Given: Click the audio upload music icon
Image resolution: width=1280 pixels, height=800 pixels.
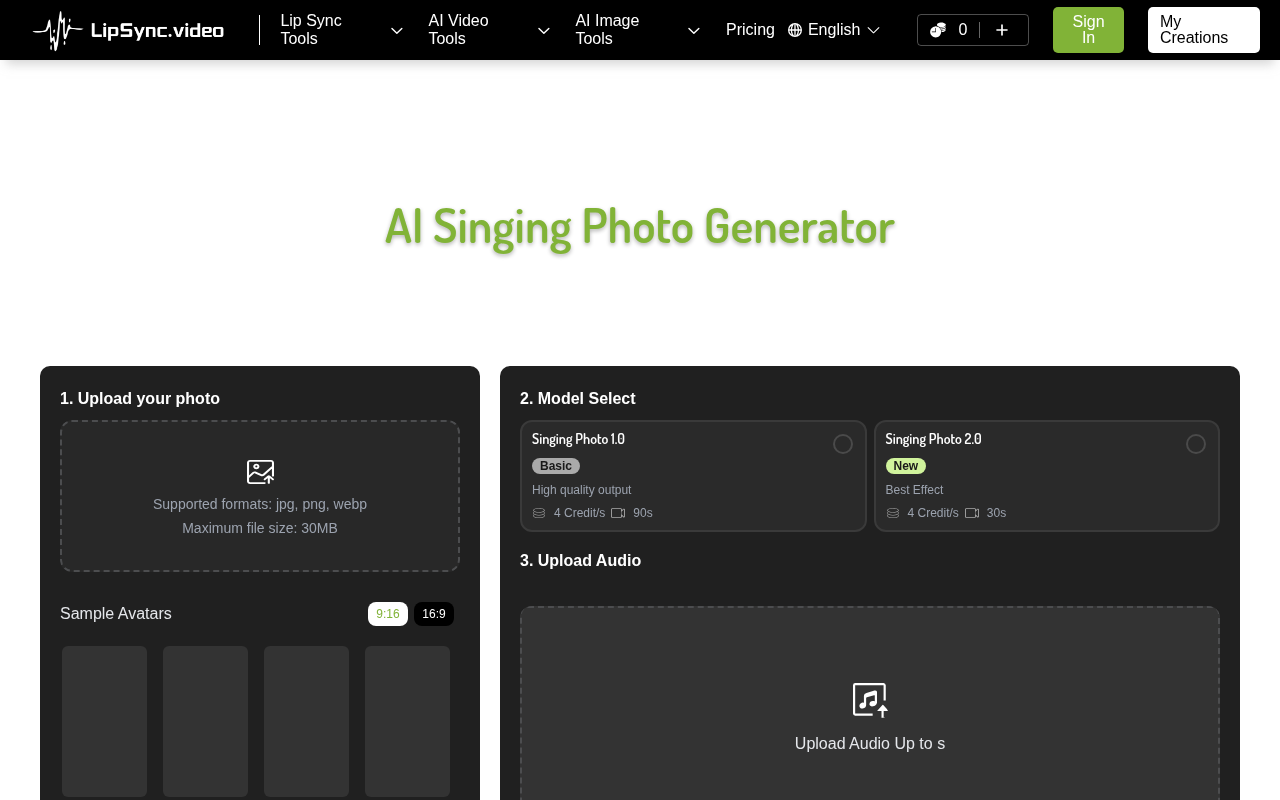Looking at the screenshot, I should click(x=869, y=700).
